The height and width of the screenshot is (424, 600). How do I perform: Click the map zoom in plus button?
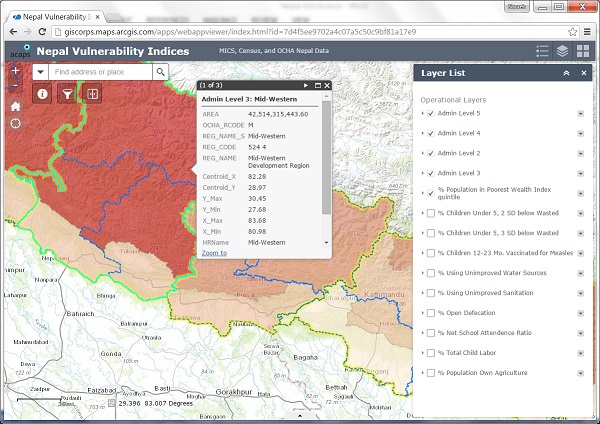pyautogui.click(x=15, y=72)
